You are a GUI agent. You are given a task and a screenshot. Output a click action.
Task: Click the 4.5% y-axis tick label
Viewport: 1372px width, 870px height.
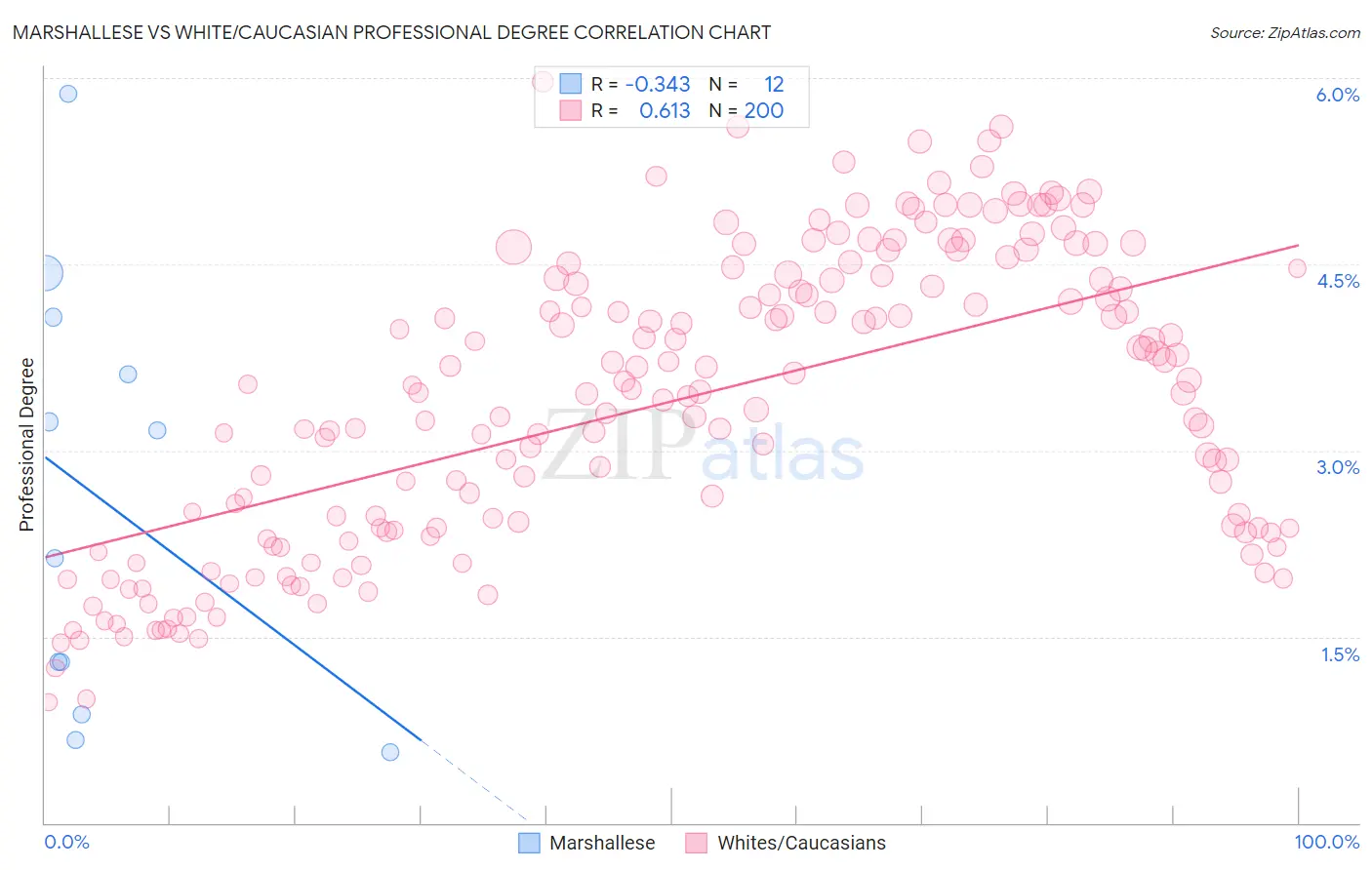1338,281
